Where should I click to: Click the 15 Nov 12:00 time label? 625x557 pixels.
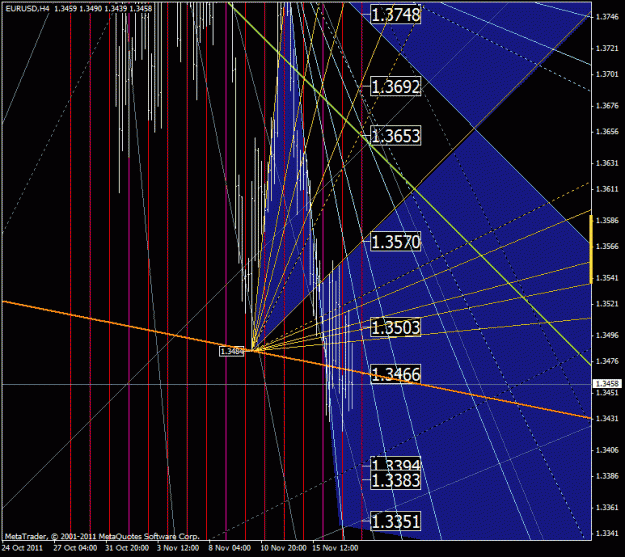tap(335, 548)
